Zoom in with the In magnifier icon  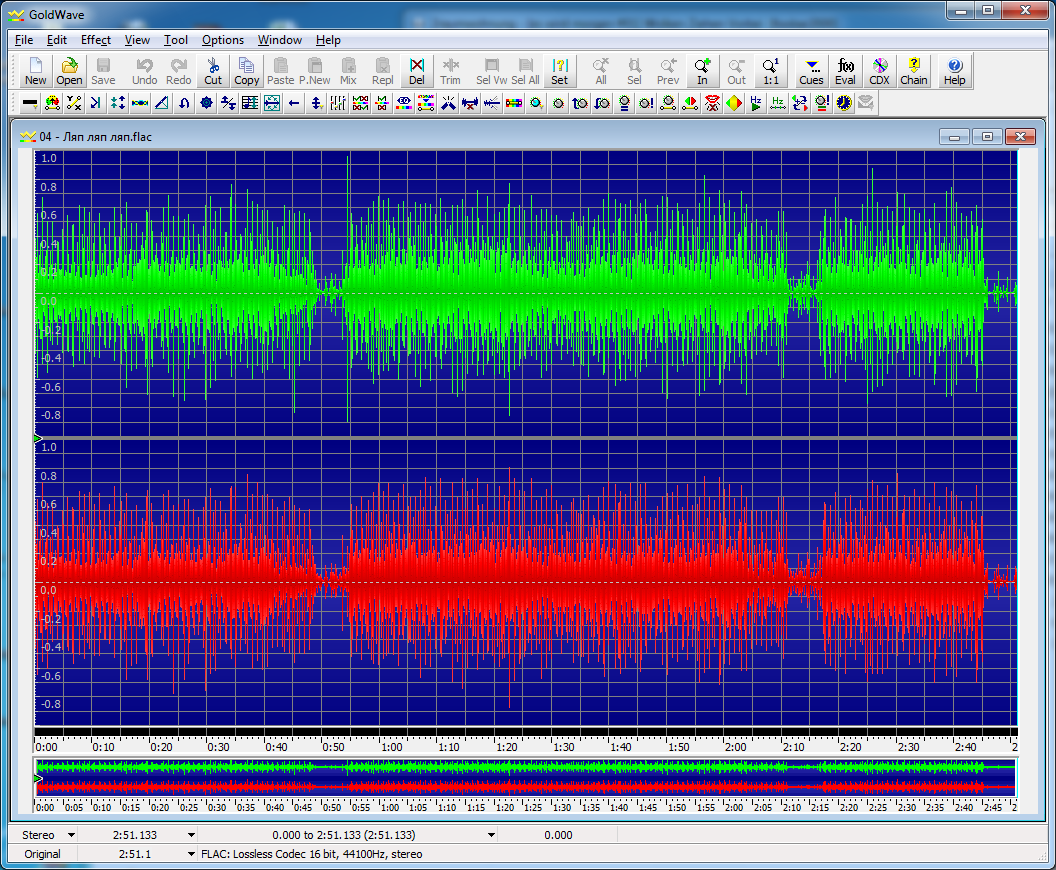coord(702,71)
